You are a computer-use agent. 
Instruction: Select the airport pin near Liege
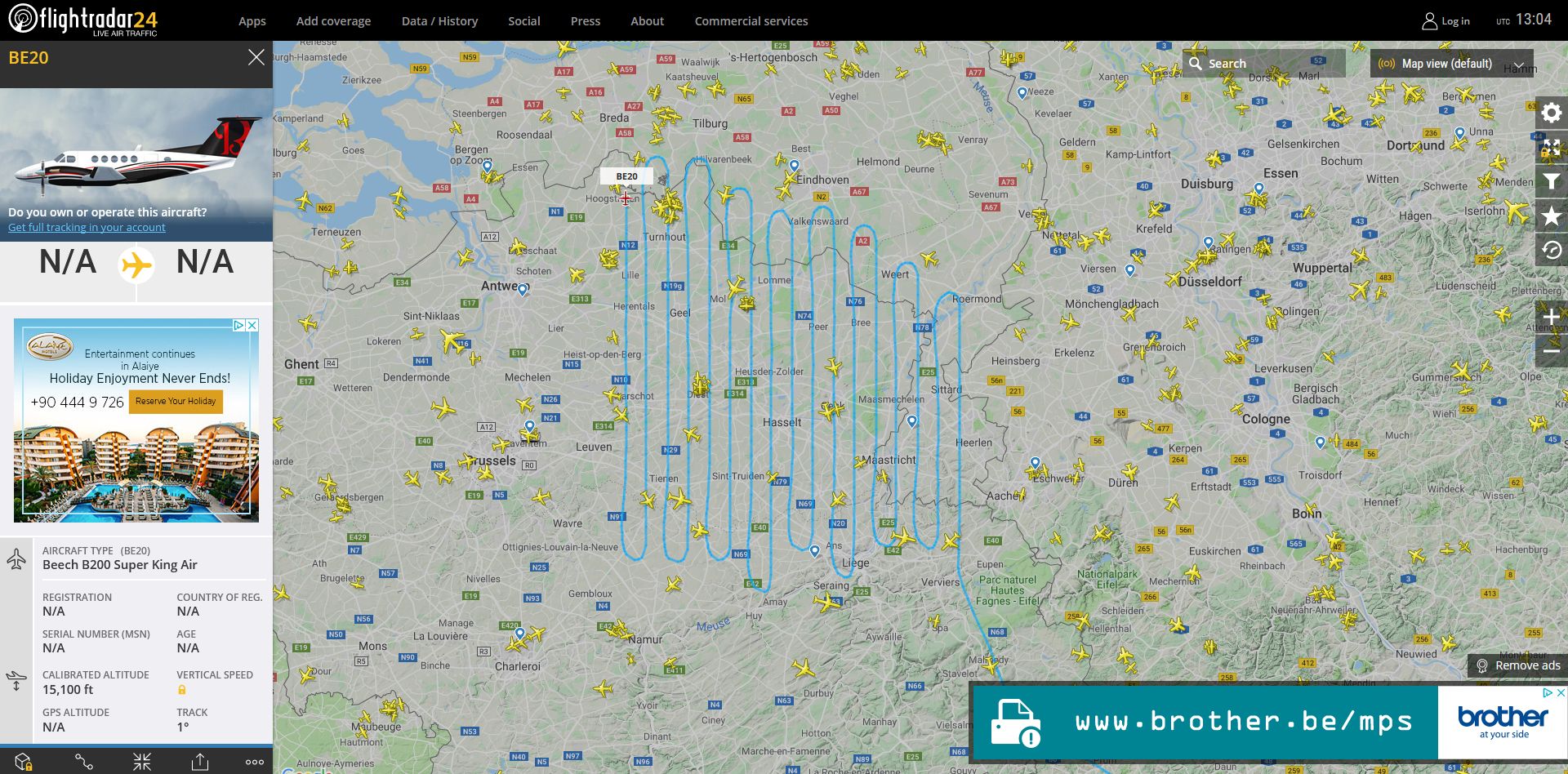point(814,551)
